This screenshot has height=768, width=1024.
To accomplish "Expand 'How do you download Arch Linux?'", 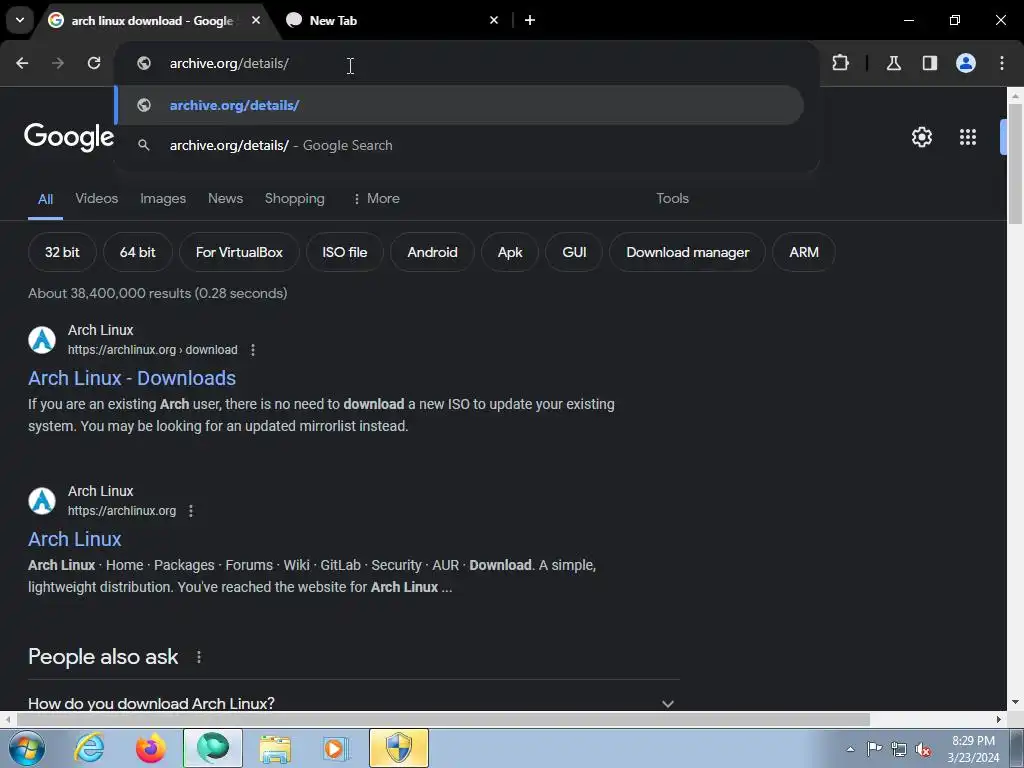I will coord(353,703).
